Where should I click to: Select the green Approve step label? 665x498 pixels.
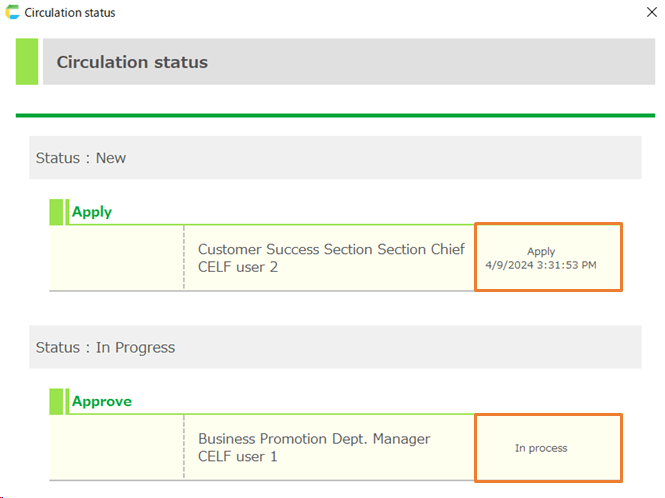point(102,402)
